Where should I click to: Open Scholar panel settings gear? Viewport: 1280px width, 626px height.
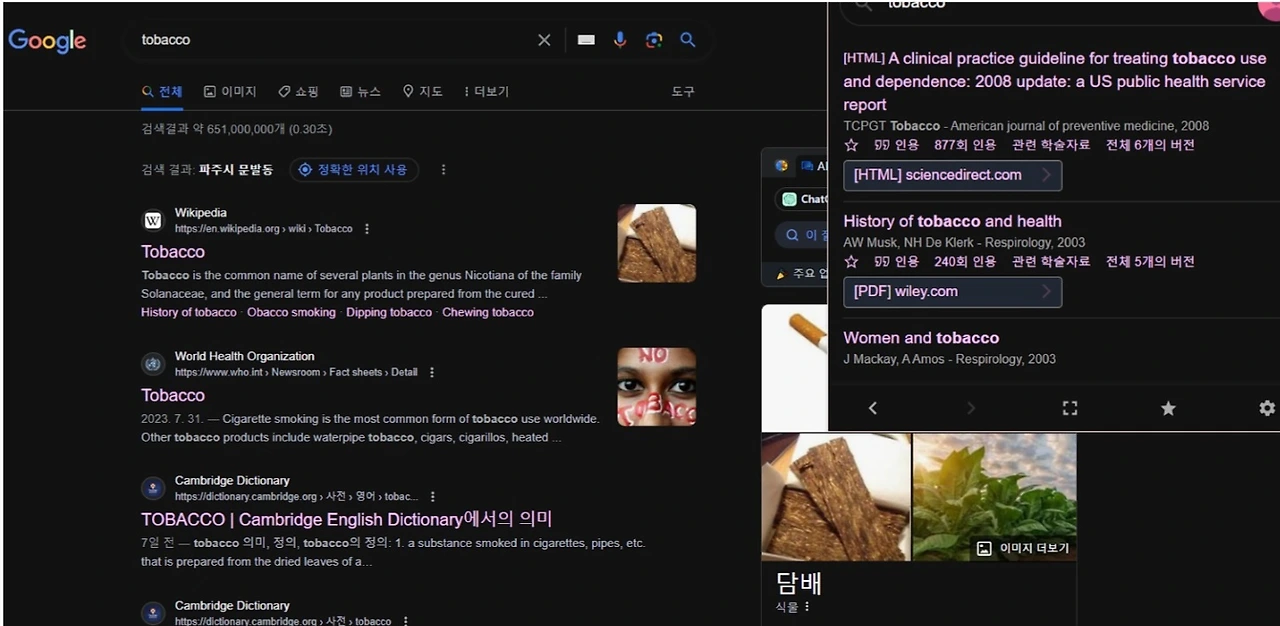click(1267, 408)
